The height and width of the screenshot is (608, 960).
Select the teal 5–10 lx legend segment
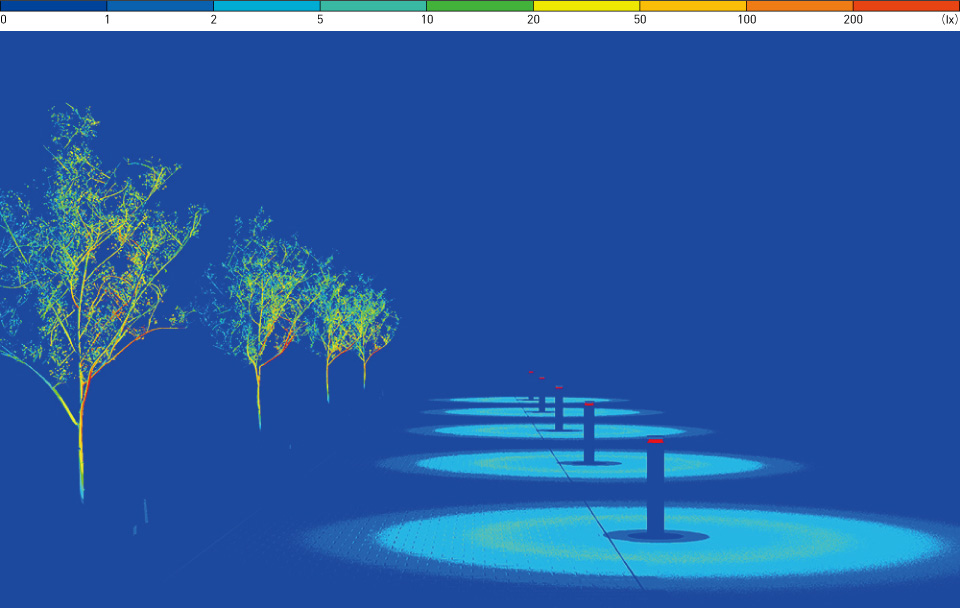(373, 6)
